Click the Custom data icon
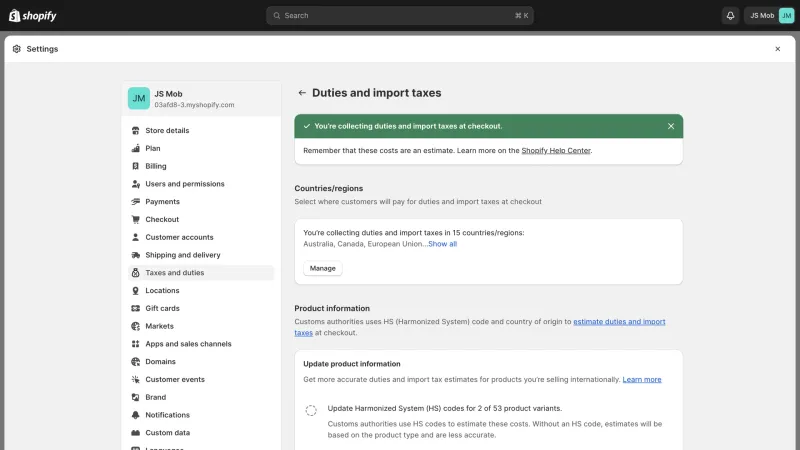 tap(135, 433)
